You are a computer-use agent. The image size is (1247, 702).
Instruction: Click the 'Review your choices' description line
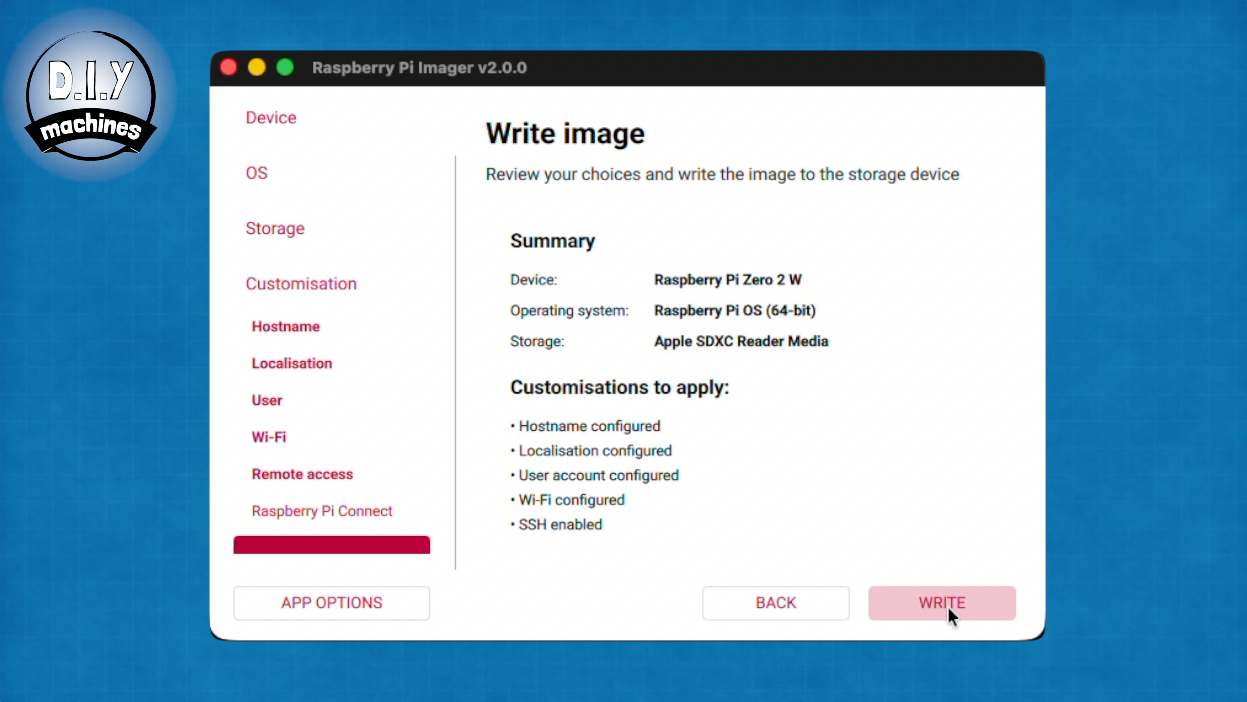click(x=722, y=175)
